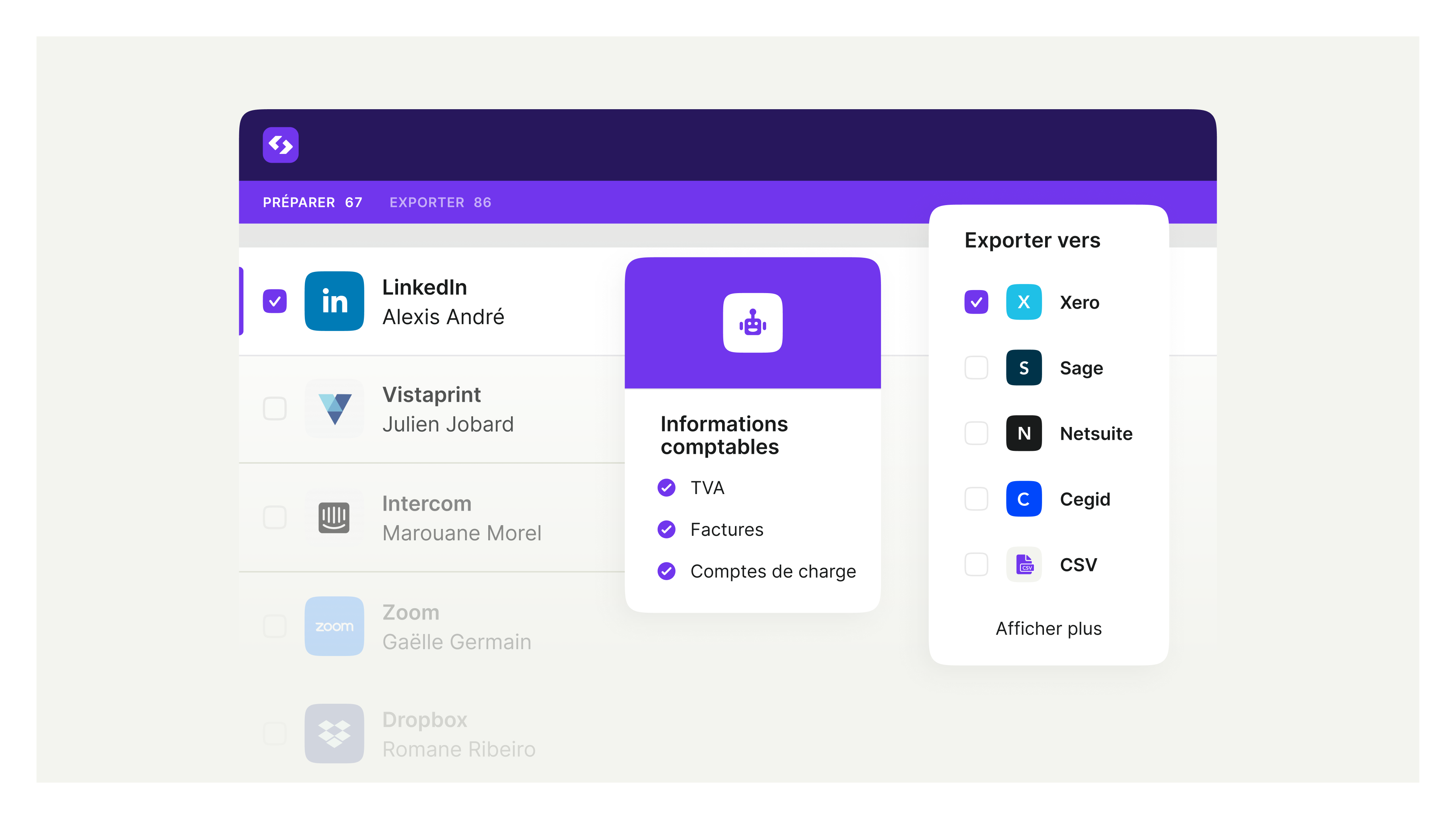Image resolution: width=1456 pixels, height=819 pixels.
Task: Click the Xero logo icon
Action: [1023, 302]
